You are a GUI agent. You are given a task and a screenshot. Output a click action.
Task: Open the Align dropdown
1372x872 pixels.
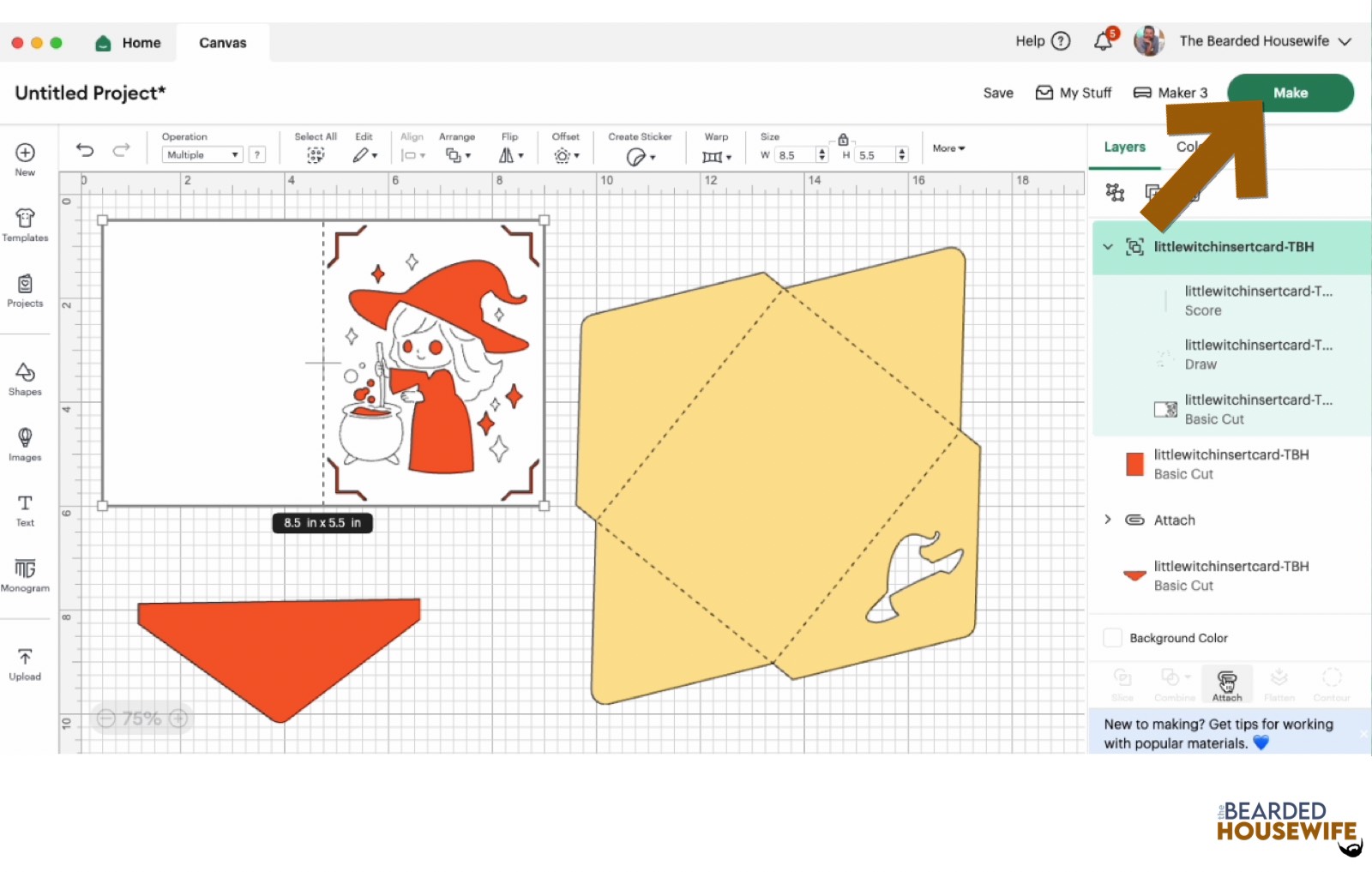click(x=412, y=155)
